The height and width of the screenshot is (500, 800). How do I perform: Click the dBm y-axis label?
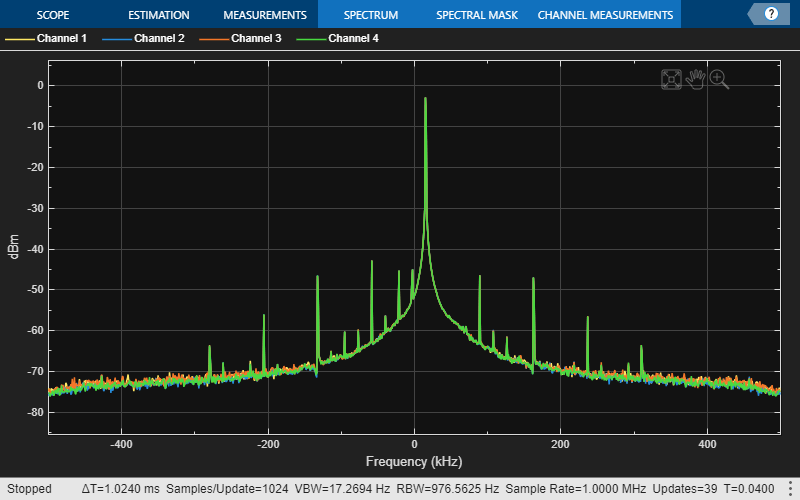pos(14,247)
